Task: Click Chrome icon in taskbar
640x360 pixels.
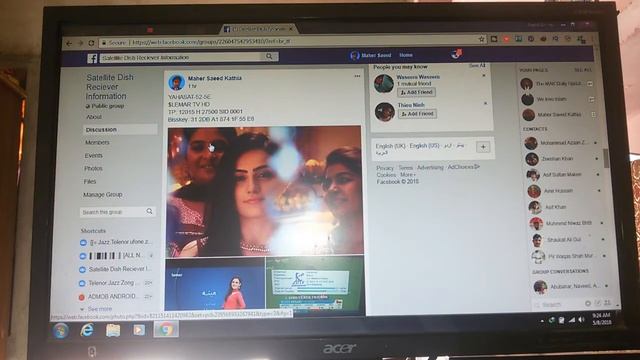Action: tap(166, 329)
